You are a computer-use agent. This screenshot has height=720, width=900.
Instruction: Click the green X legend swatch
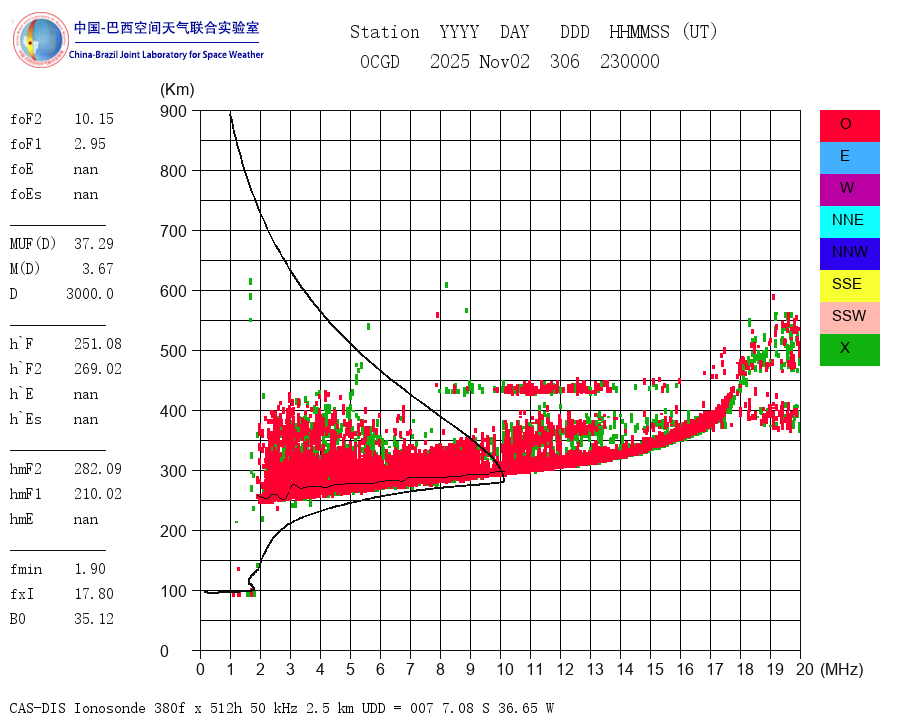pyautogui.click(x=849, y=350)
